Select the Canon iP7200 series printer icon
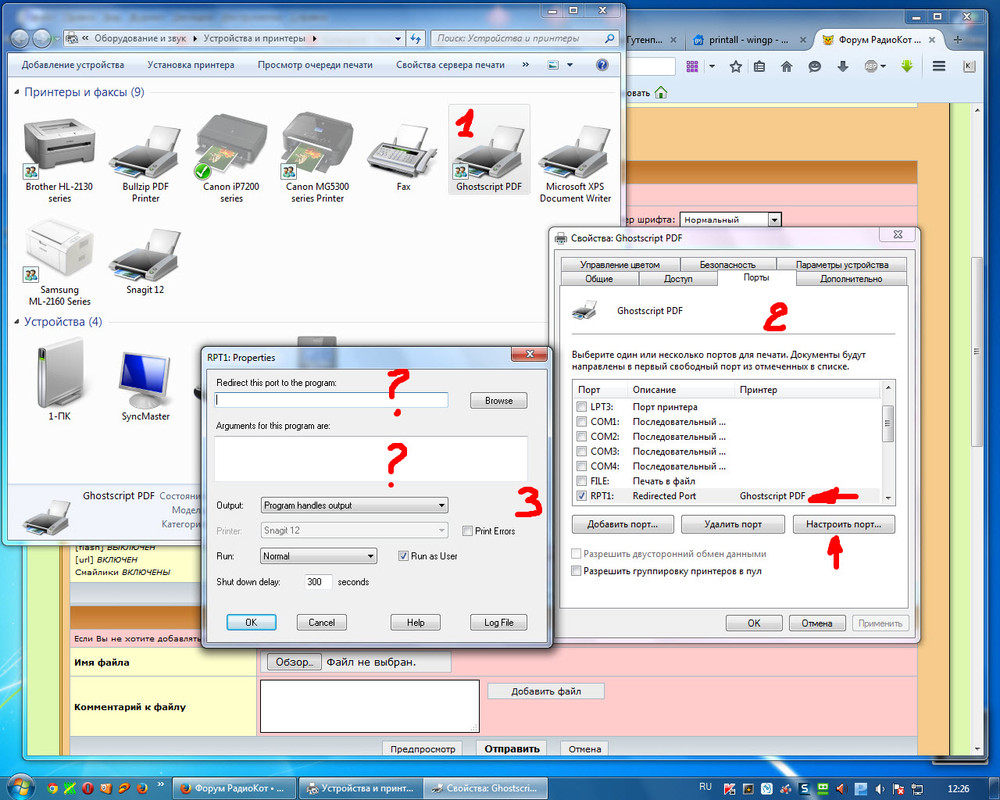1000x800 pixels. coord(231,147)
